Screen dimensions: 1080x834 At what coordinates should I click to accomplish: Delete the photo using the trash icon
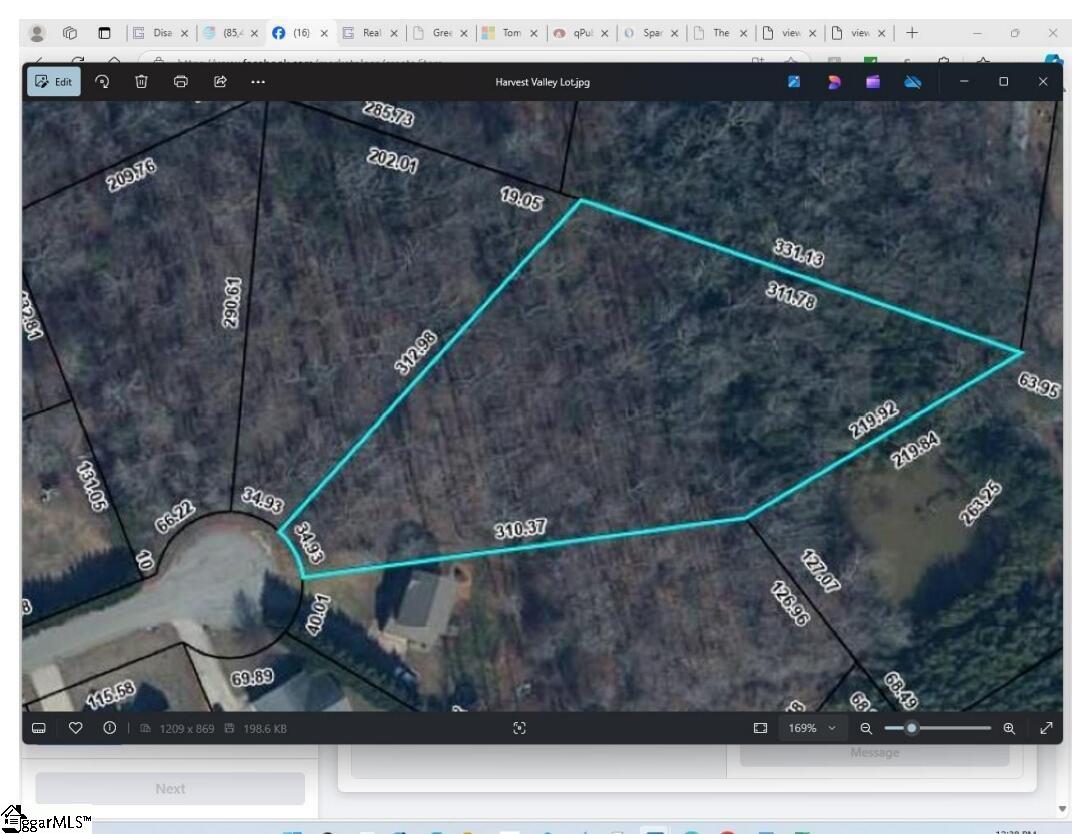point(141,81)
